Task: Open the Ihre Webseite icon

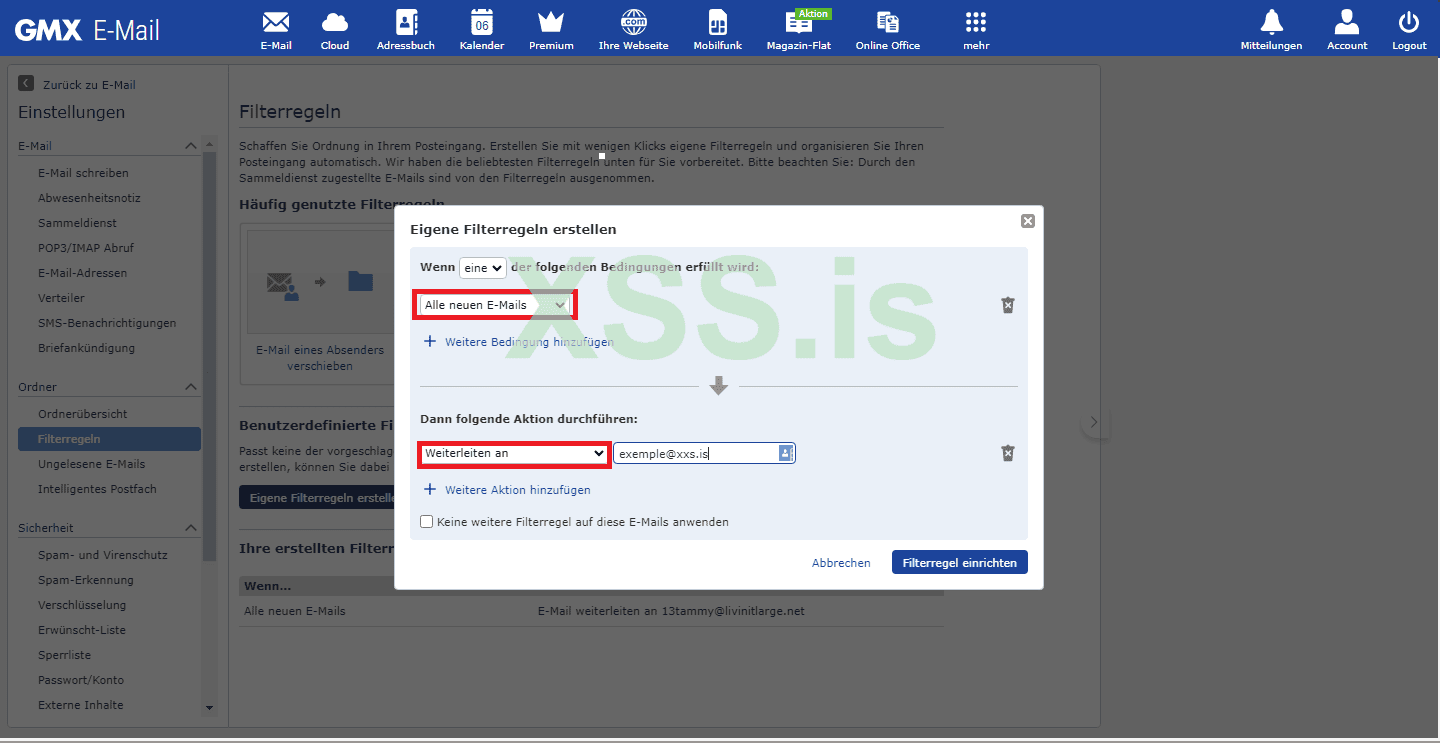Action: 633,30
